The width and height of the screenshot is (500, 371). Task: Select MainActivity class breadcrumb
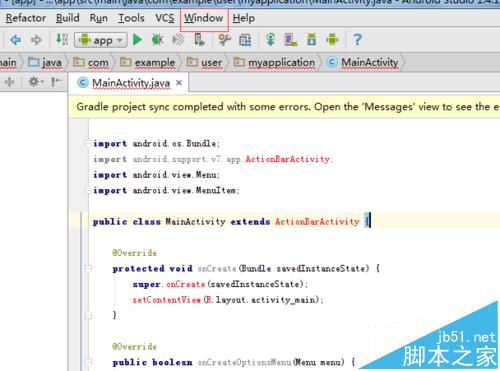[363, 62]
